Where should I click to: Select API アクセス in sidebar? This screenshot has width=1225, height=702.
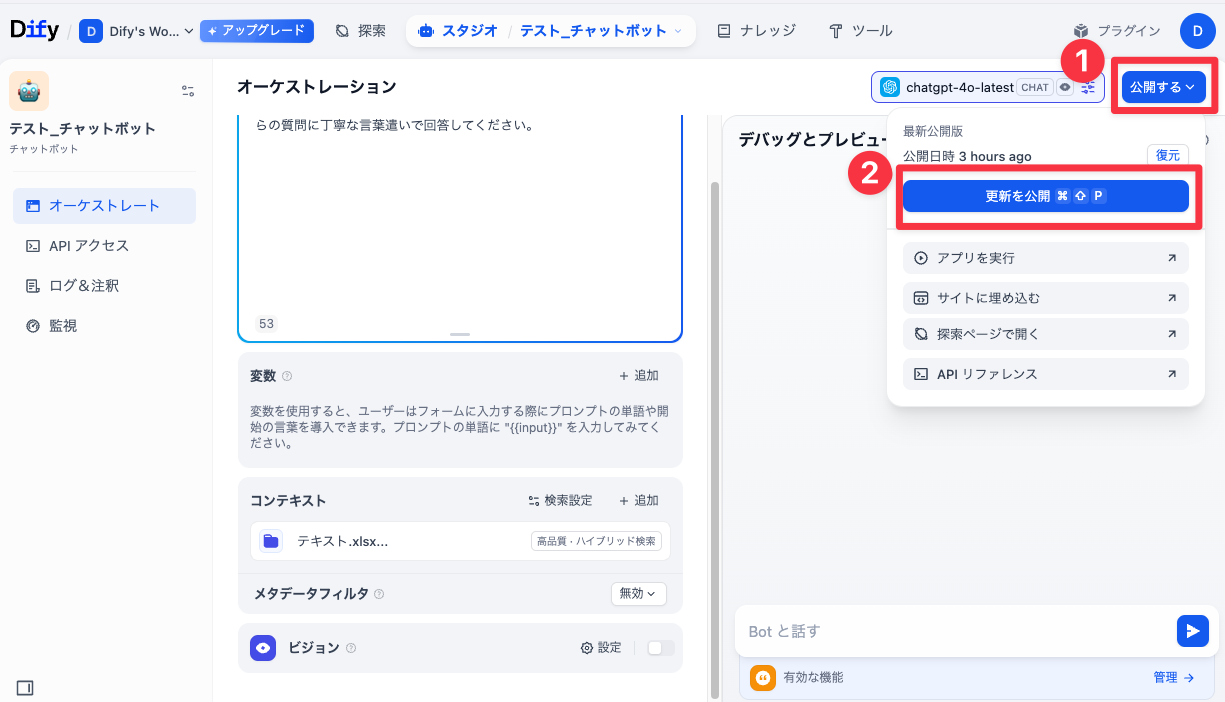(x=88, y=246)
